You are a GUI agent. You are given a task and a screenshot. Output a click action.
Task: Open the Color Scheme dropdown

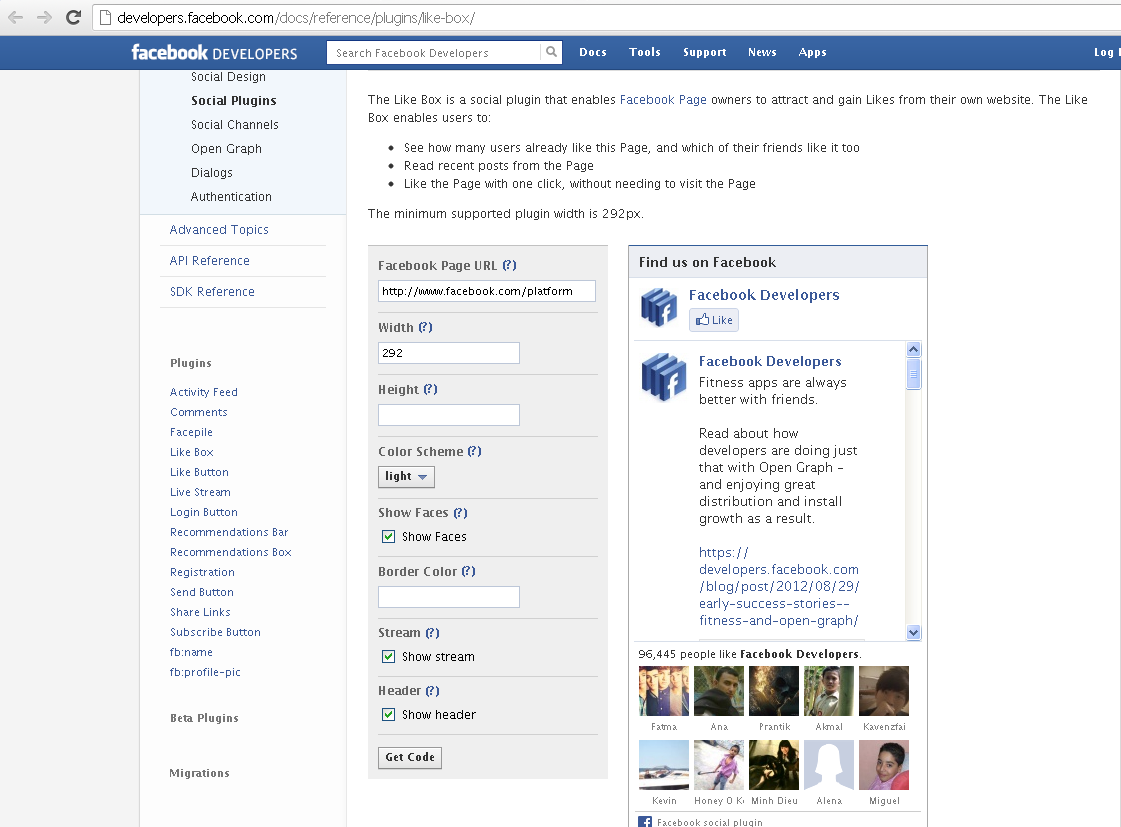[406, 477]
